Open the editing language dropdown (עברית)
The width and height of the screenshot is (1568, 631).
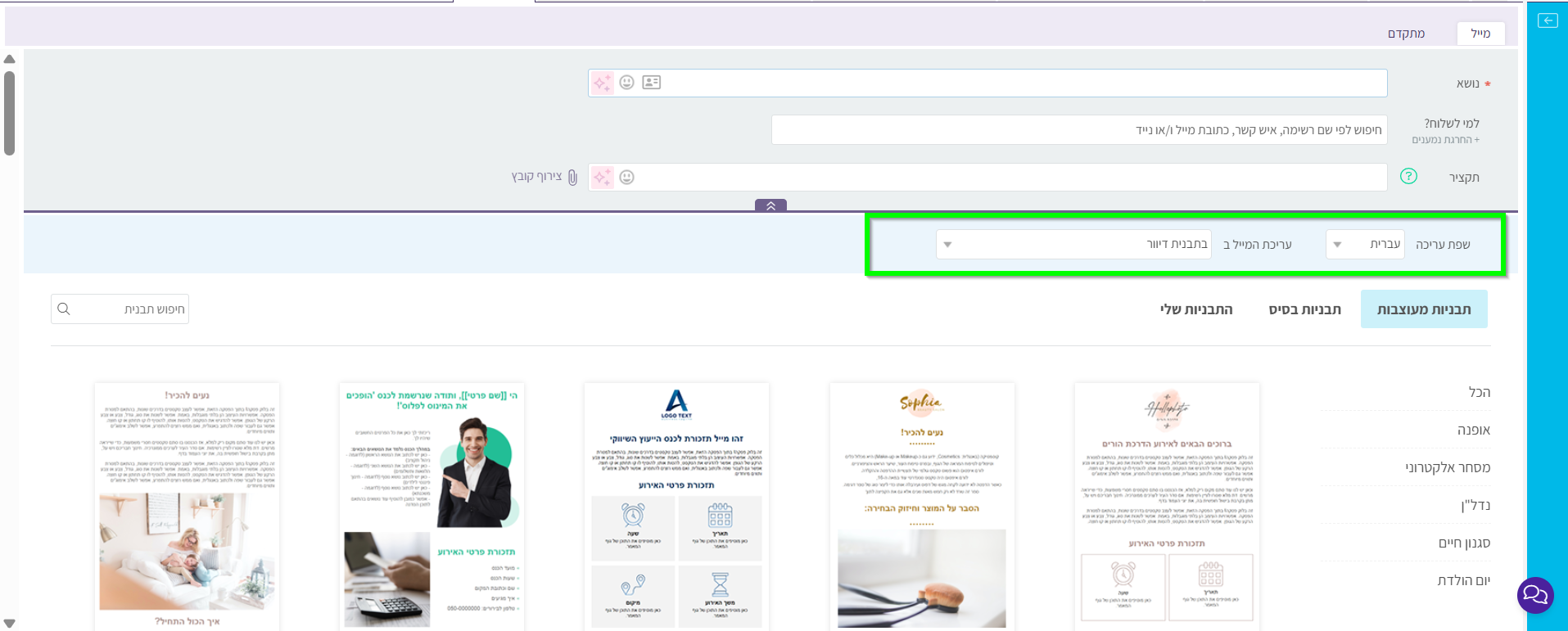point(1365,245)
